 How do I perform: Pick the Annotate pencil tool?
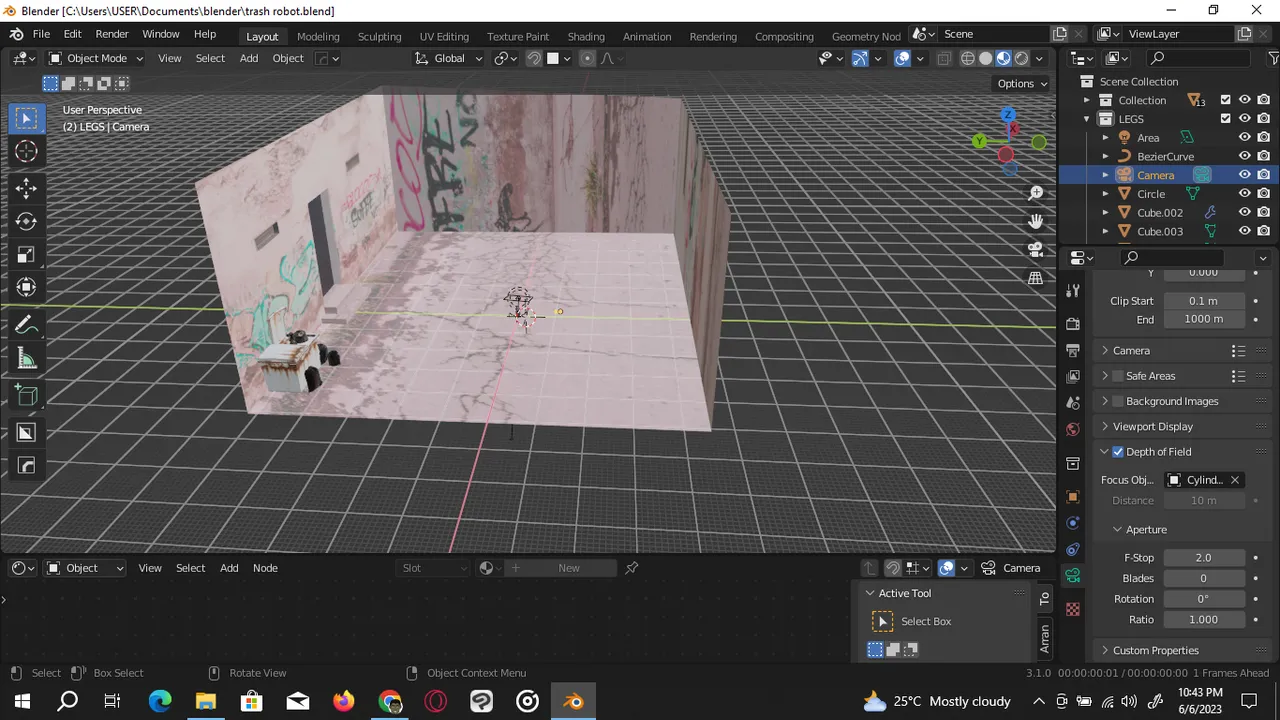27,325
